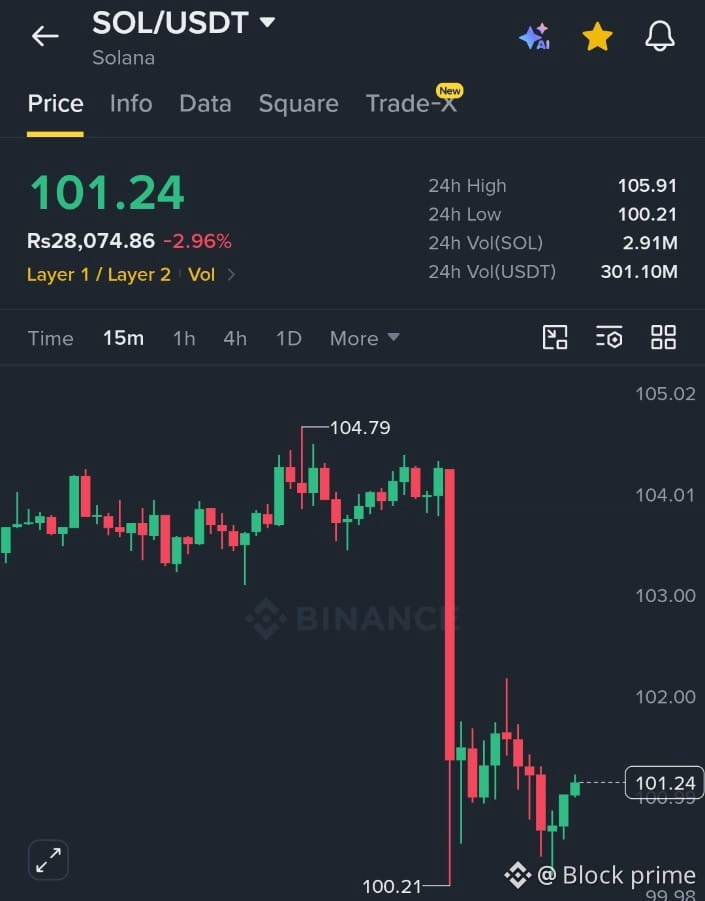Image resolution: width=705 pixels, height=901 pixels.
Task: Open the four-square grid layout icon
Action: (663, 337)
